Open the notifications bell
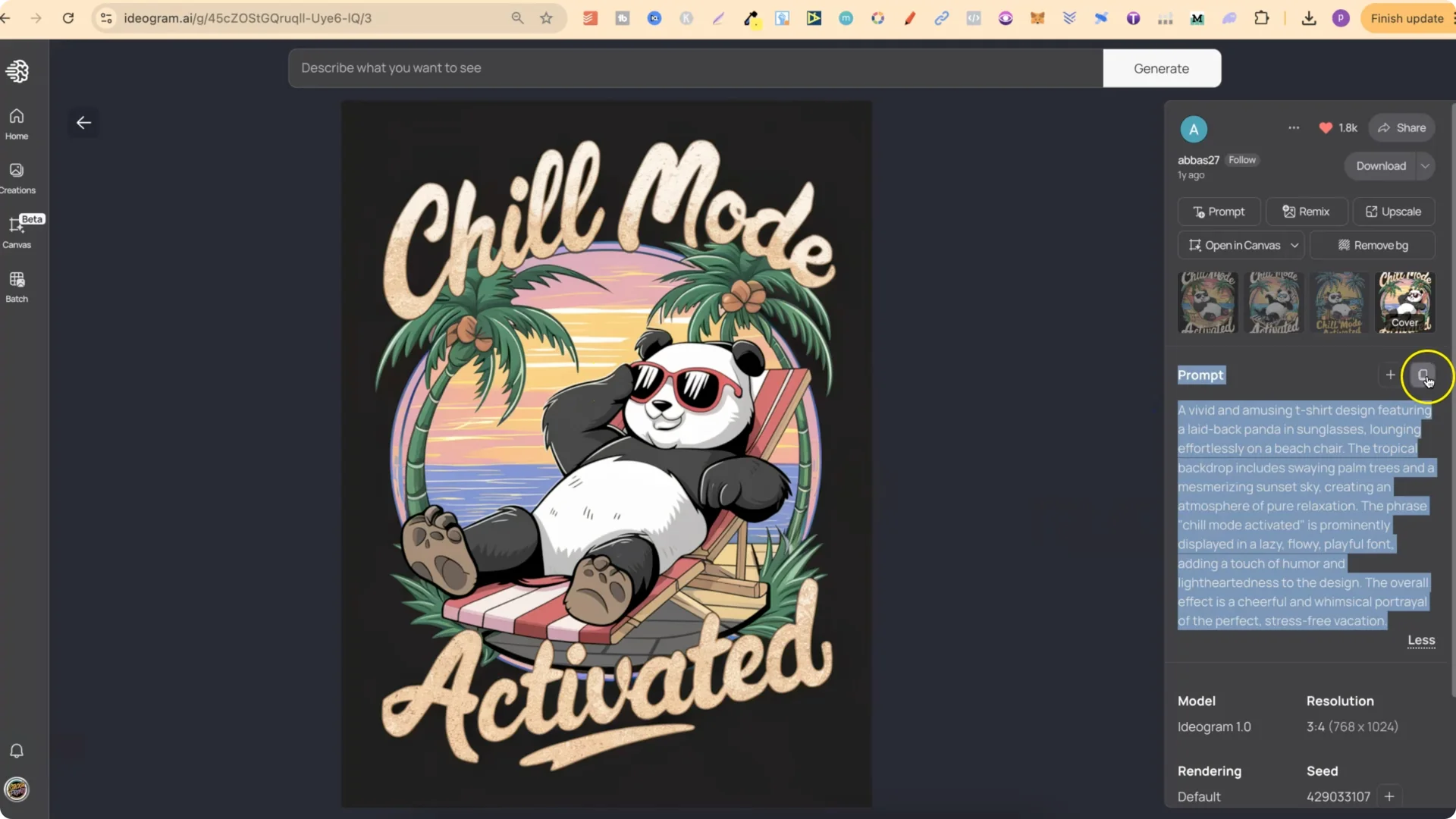 click(16, 751)
